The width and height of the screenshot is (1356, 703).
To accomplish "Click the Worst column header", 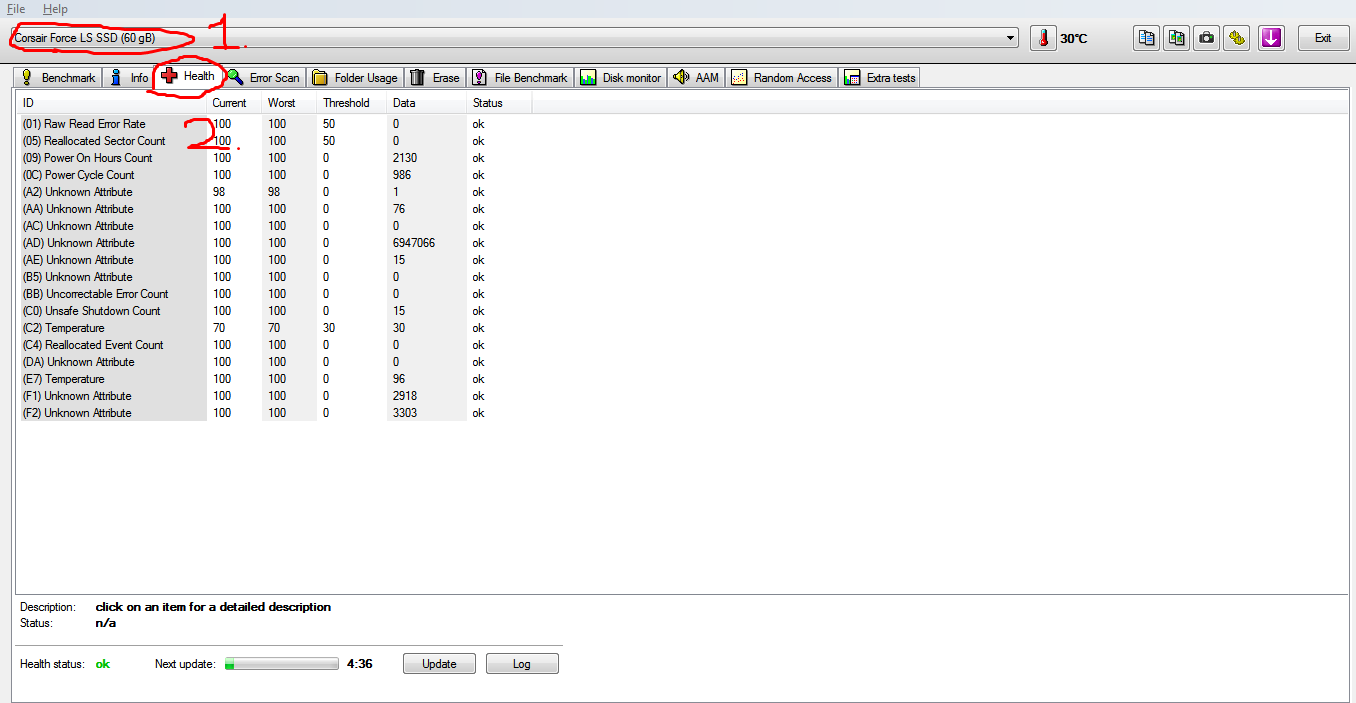I will coord(289,103).
